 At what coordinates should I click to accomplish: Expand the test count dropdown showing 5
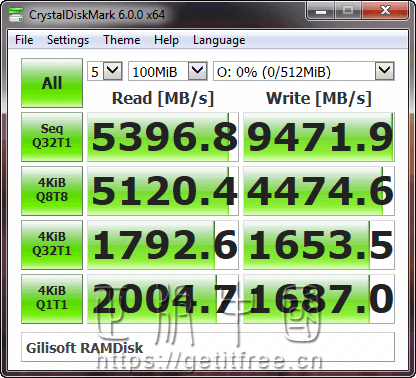coord(105,71)
